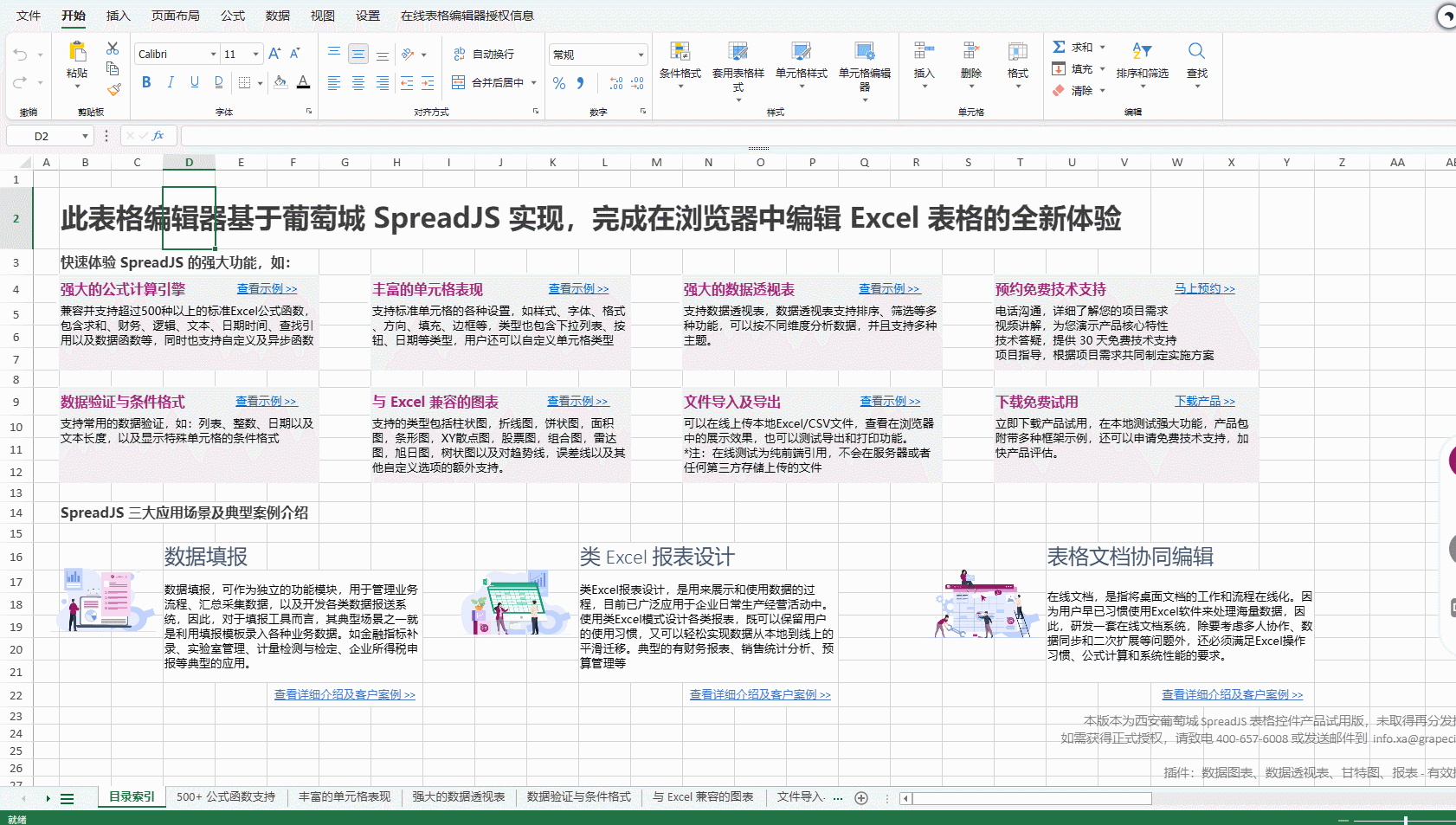Viewport: 1456px width, 825px height.
Task: Switch to the 公式 ribbon tab
Action: coord(233,16)
